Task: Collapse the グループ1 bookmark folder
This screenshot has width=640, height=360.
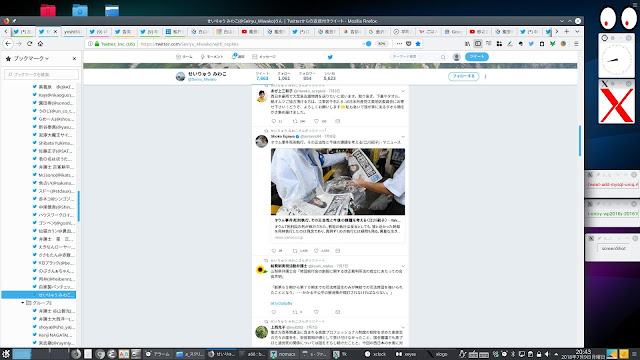Action: coord(23,303)
